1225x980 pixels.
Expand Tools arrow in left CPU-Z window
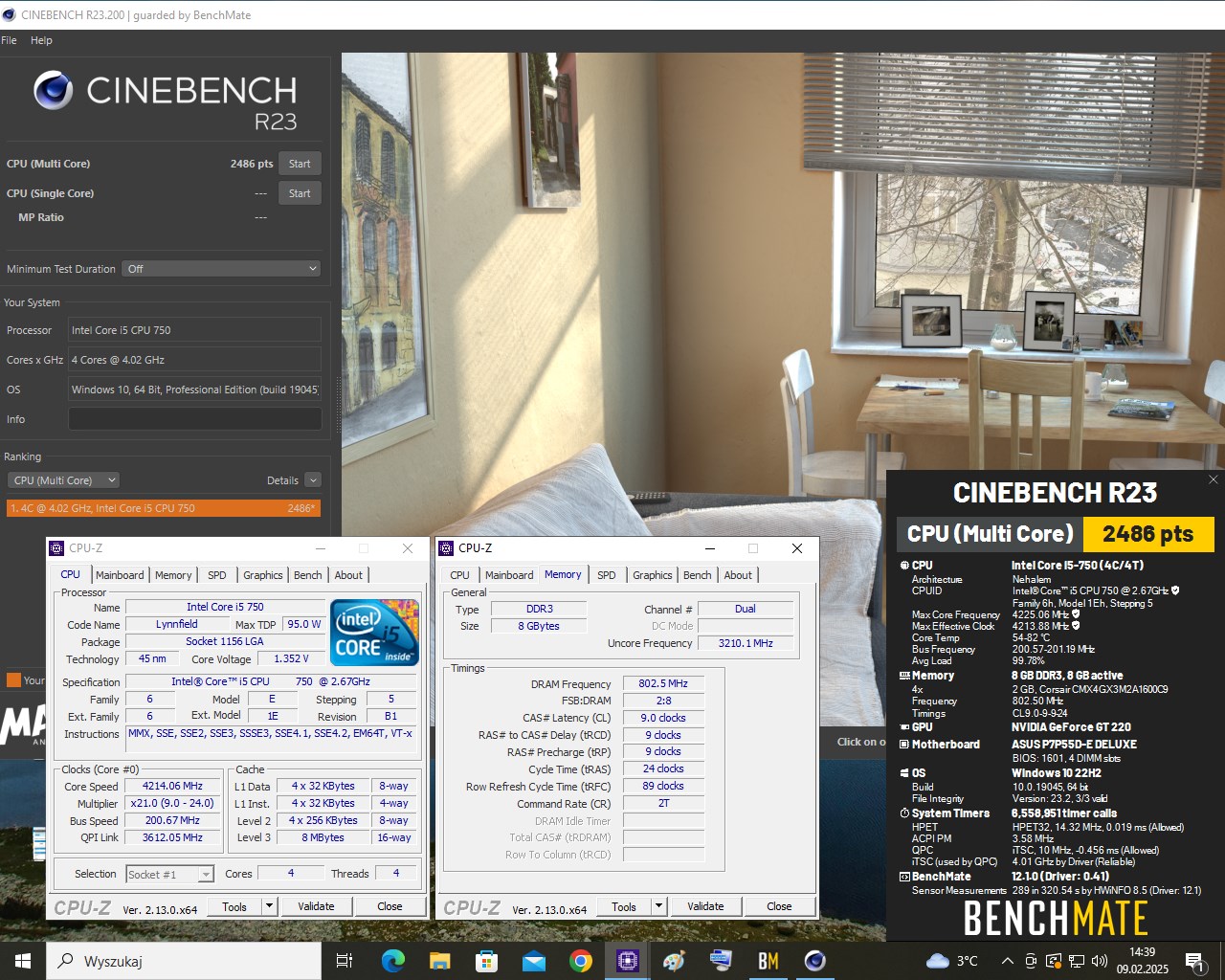tap(269, 906)
